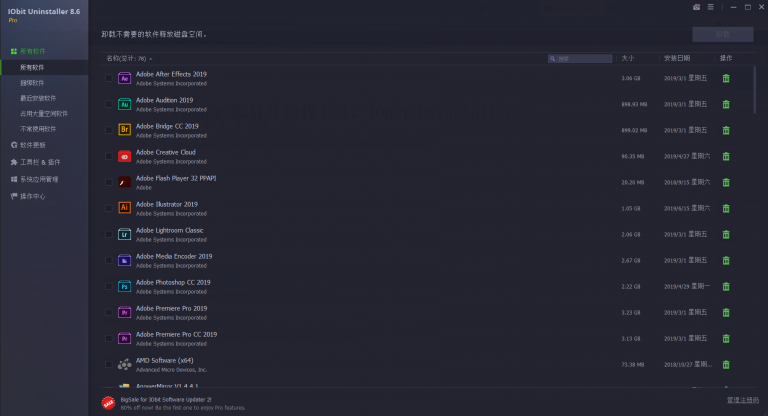Click the trash icon for AMD Software (x64)
The height and width of the screenshot is (416, 768).
pyautogui.click(x=726, y=364)
